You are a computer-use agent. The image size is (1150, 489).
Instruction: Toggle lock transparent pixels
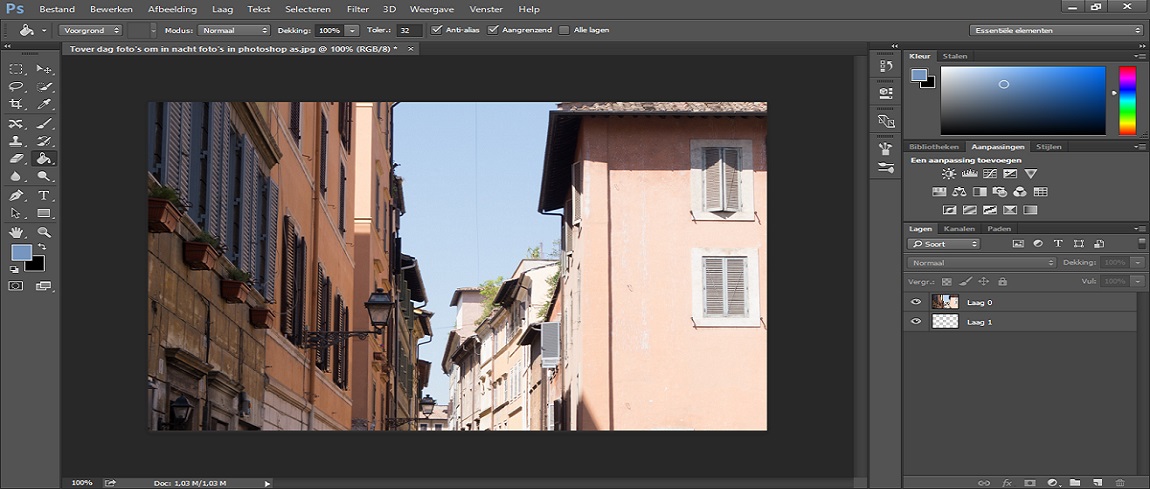point(947,281)
